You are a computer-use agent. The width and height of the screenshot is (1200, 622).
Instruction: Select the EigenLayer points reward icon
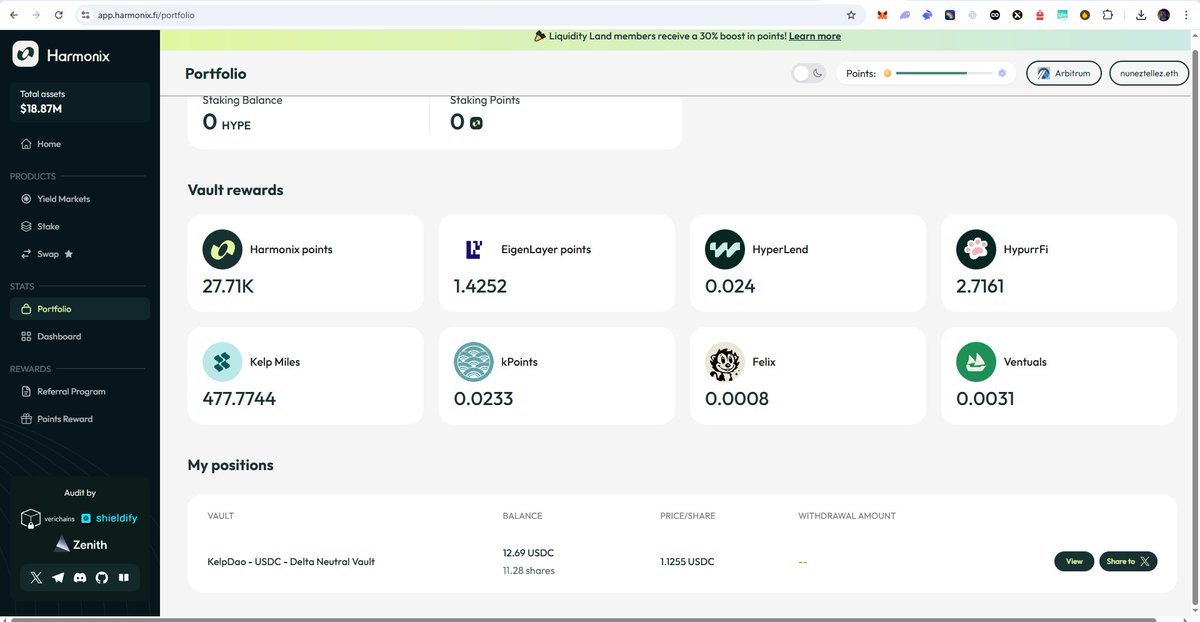pos(473,249)
